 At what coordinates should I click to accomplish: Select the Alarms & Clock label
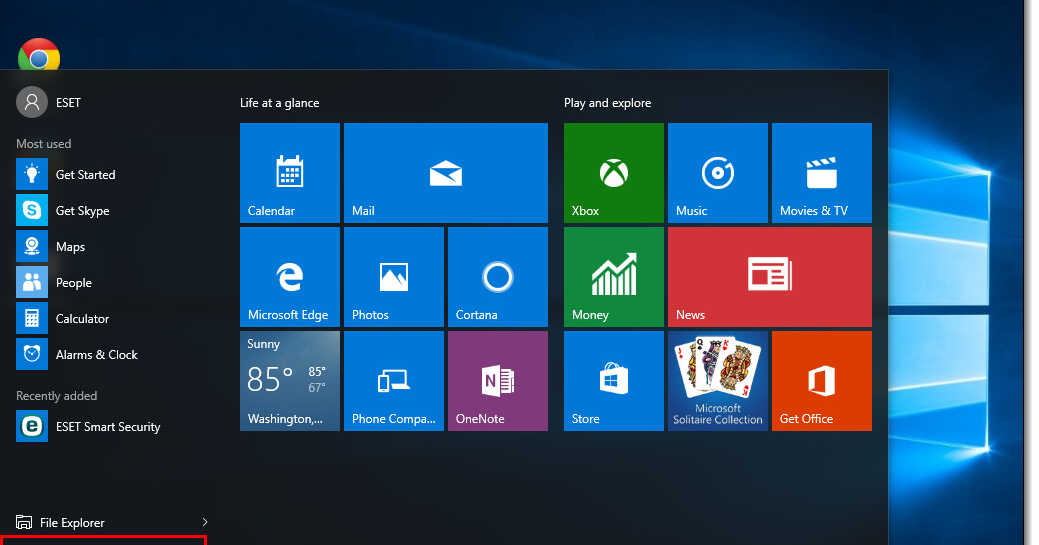pyautogui.click(x=97, y=355)
